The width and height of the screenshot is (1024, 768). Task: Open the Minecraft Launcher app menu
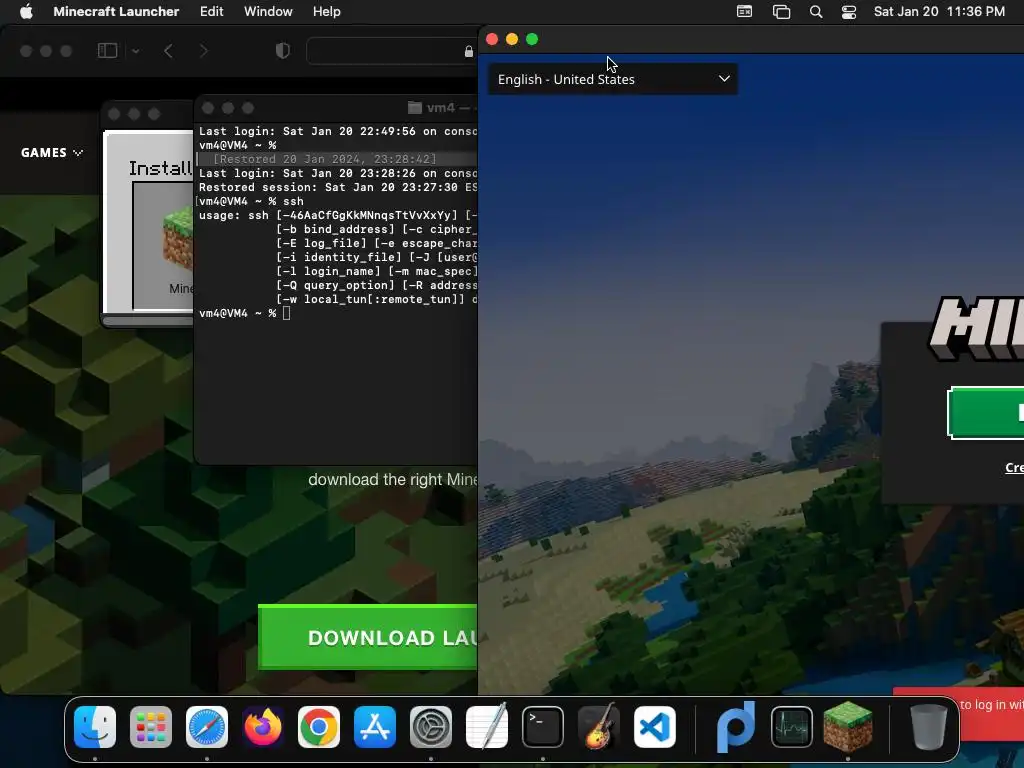[x=116, y=12]
